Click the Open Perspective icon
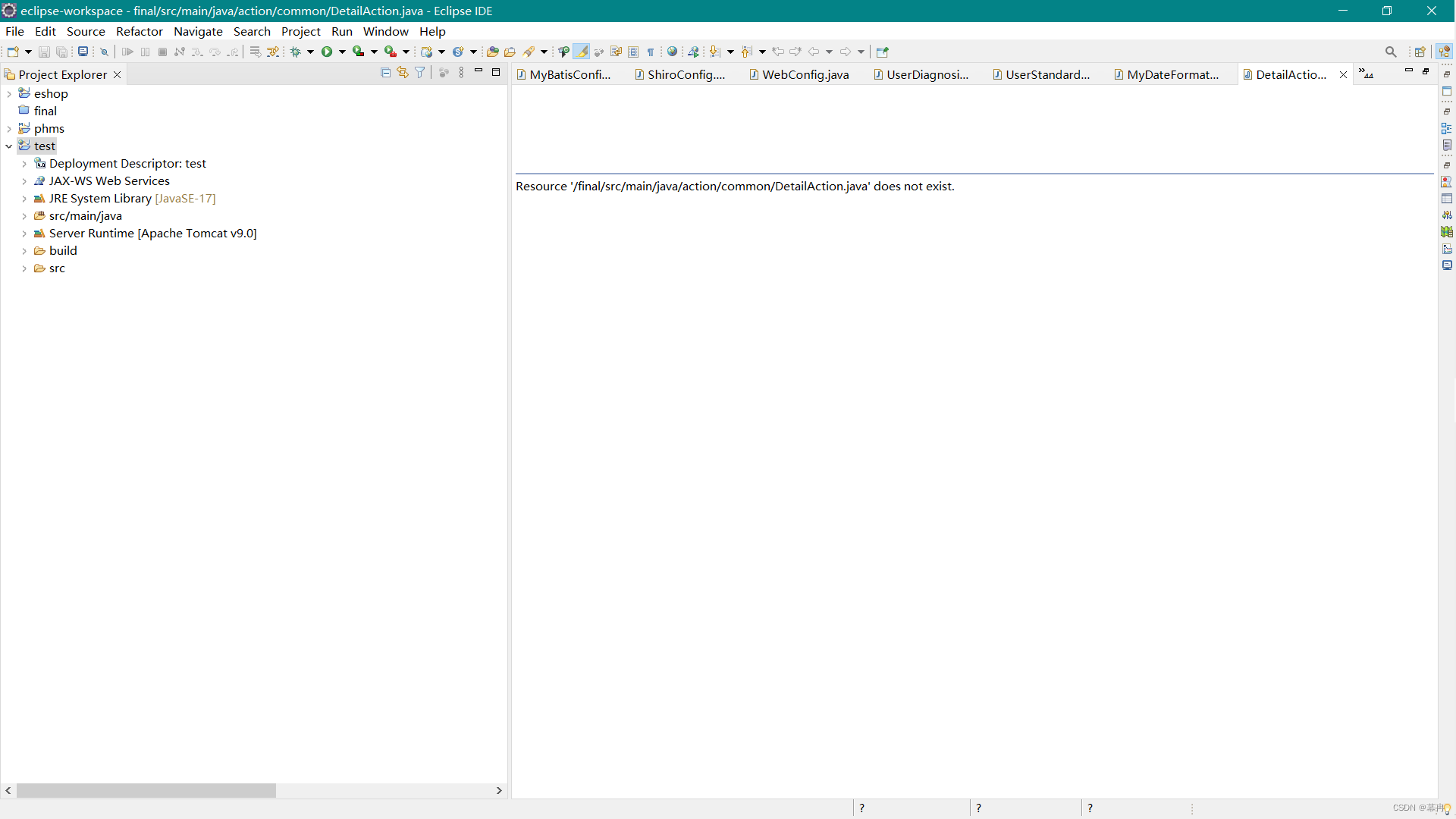This screenshot has width=1456, height=819. pos(1420,52)
